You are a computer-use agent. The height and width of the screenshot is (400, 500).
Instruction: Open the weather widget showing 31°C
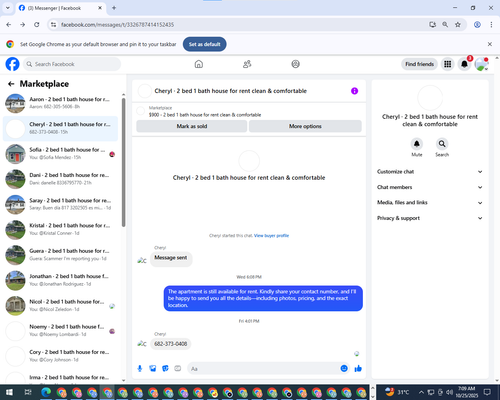397,392
